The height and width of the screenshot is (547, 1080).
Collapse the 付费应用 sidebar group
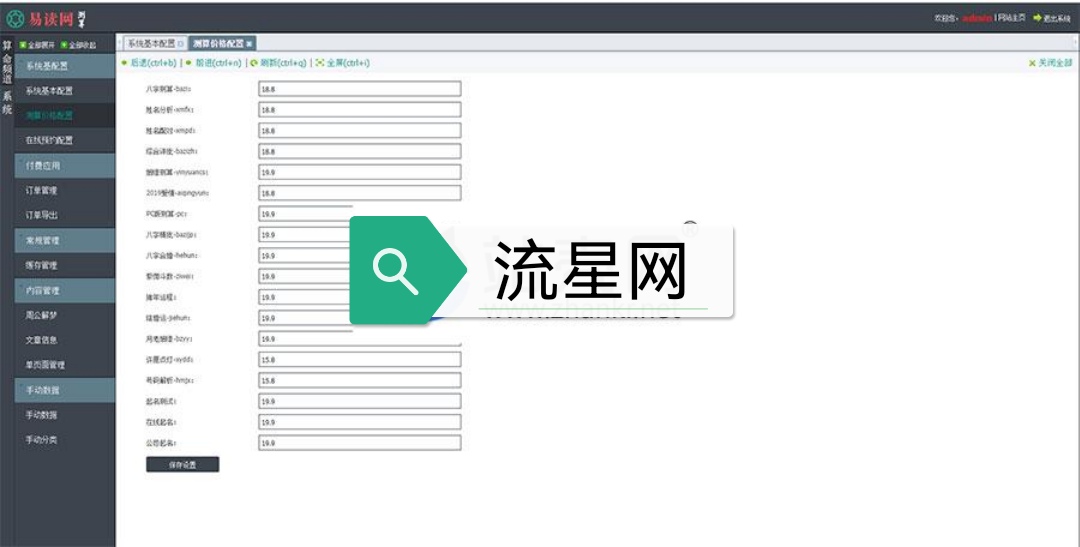pyautogui.click(x=65, y=166)
